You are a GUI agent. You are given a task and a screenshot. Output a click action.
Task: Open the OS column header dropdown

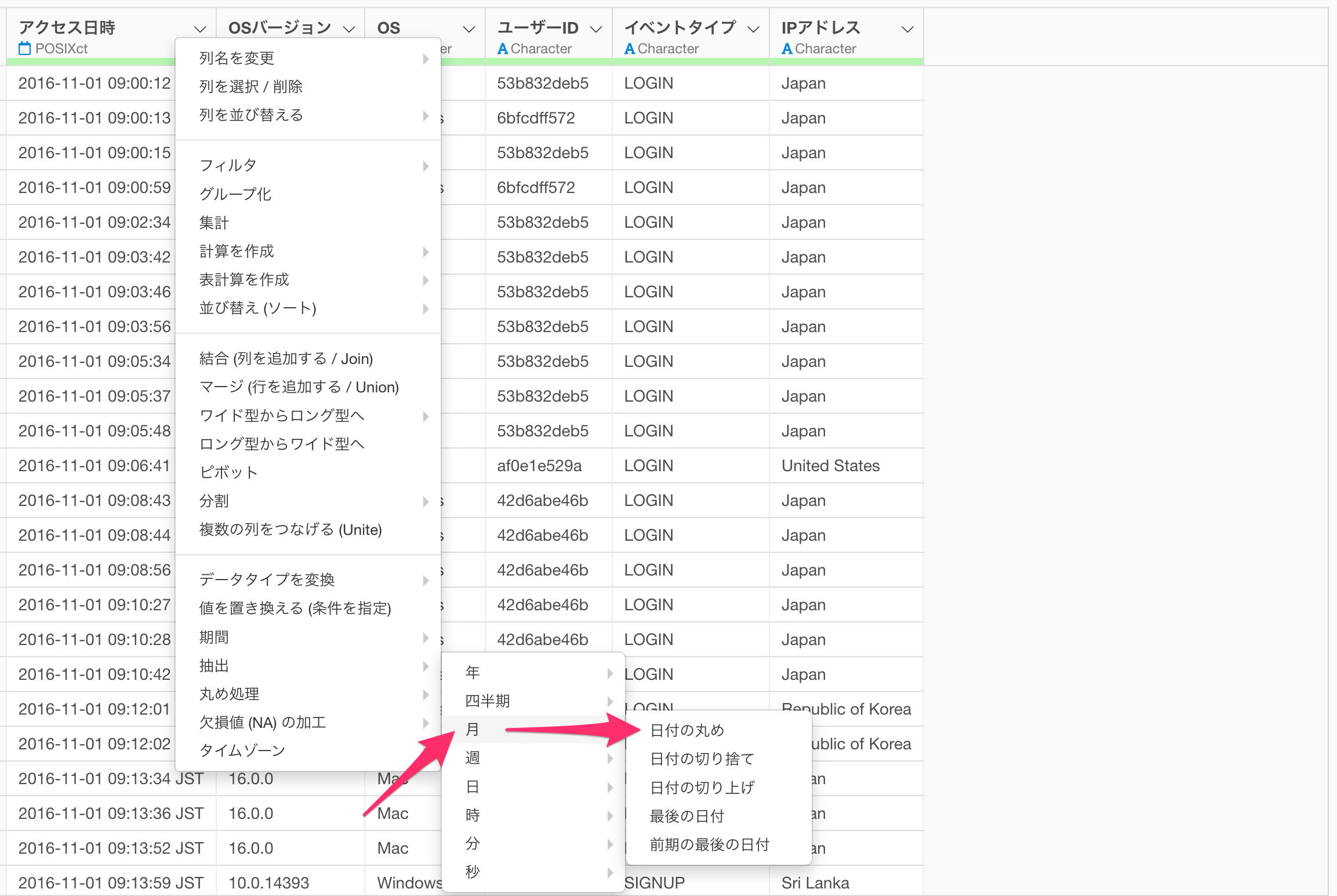[468, 29]
